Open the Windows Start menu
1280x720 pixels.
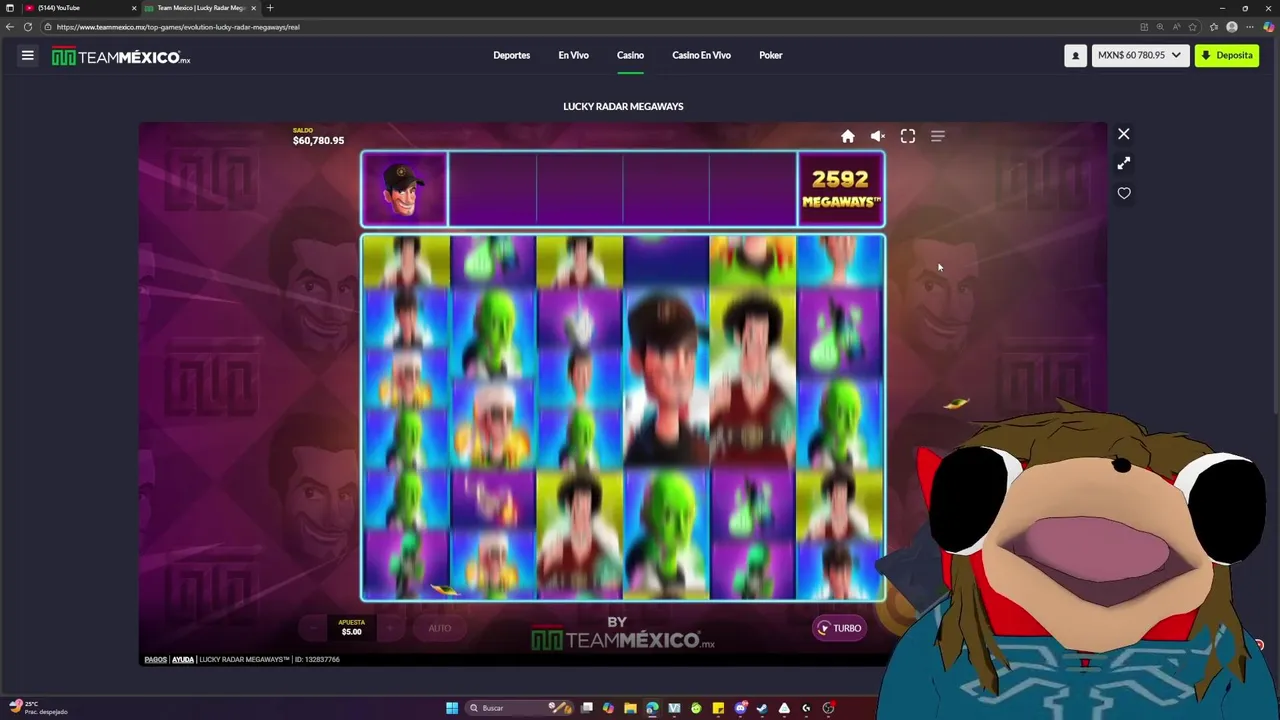coord(452,708)
